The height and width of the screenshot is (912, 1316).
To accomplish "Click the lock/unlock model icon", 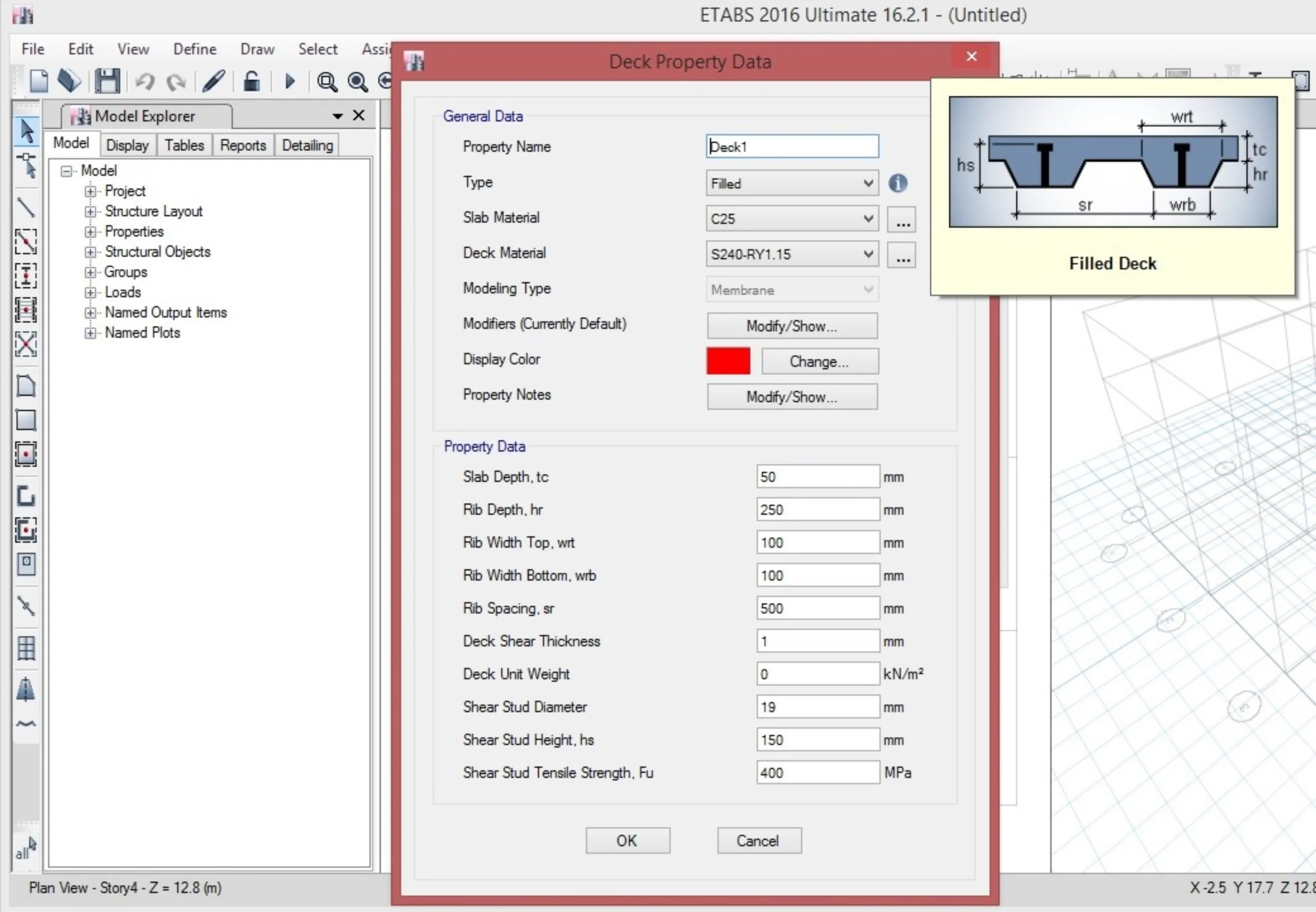I will 251,81.
